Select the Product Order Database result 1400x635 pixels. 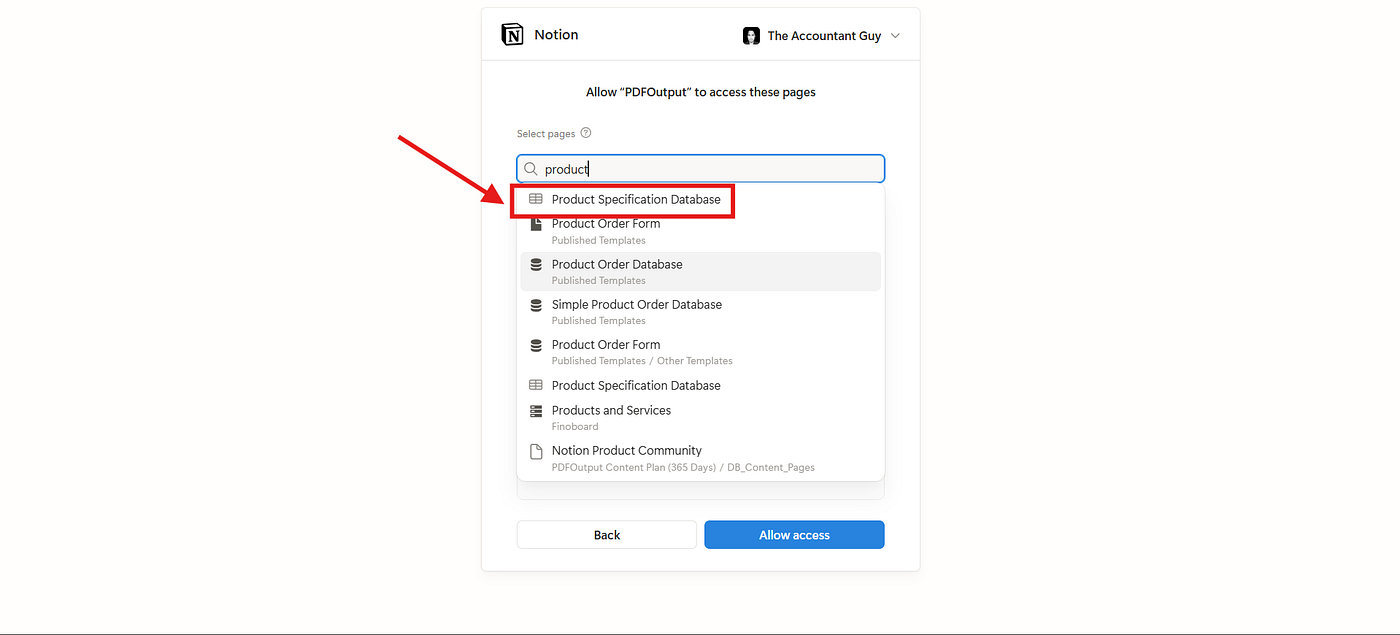tap(700, 271)
